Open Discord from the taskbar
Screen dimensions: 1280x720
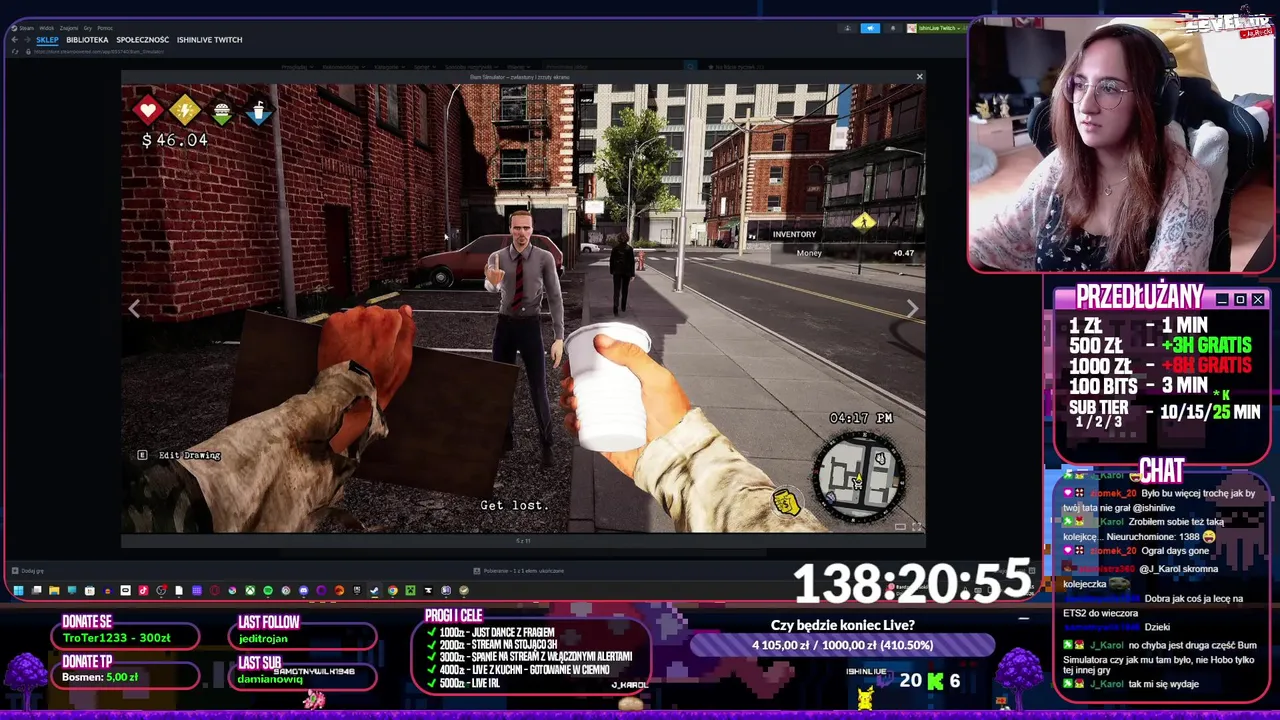tap(303, 590)
